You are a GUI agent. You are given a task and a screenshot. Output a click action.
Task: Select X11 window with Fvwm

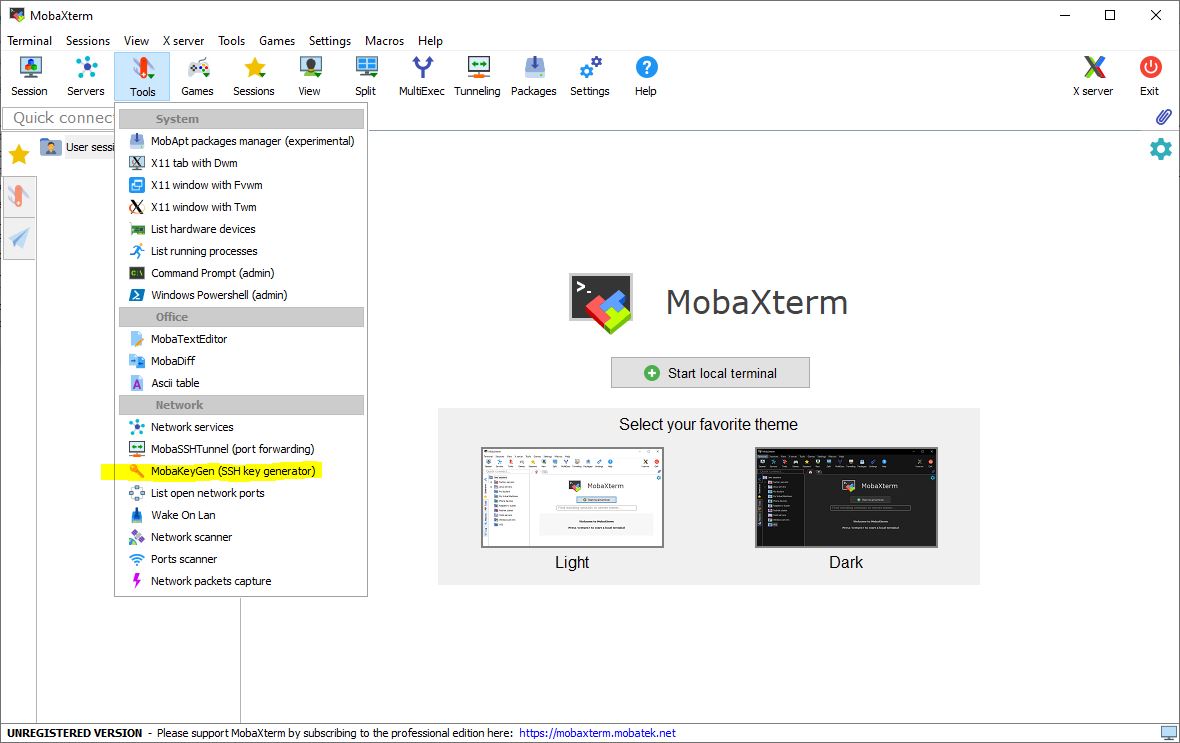tap(241, 184)
